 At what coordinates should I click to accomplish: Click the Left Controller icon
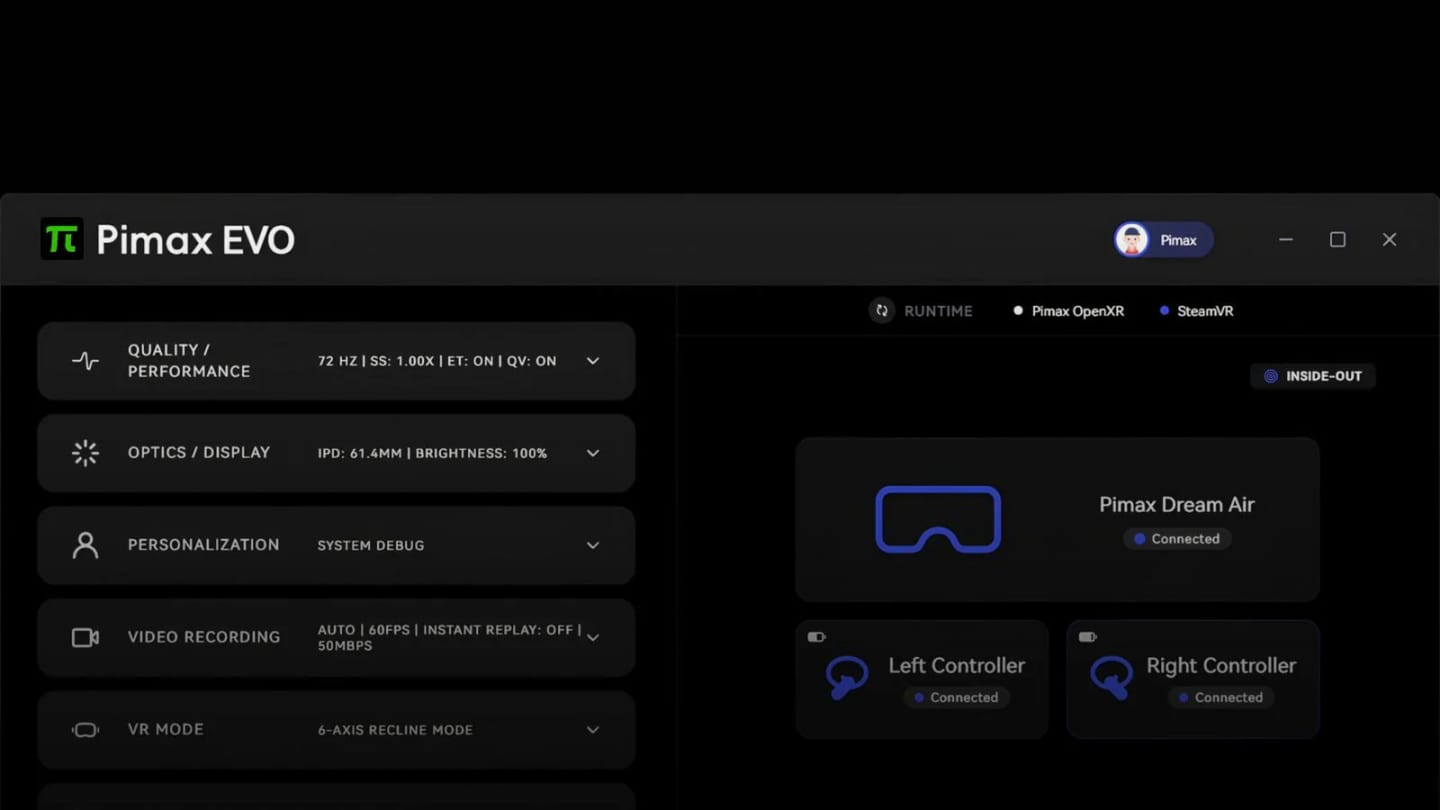847,677
